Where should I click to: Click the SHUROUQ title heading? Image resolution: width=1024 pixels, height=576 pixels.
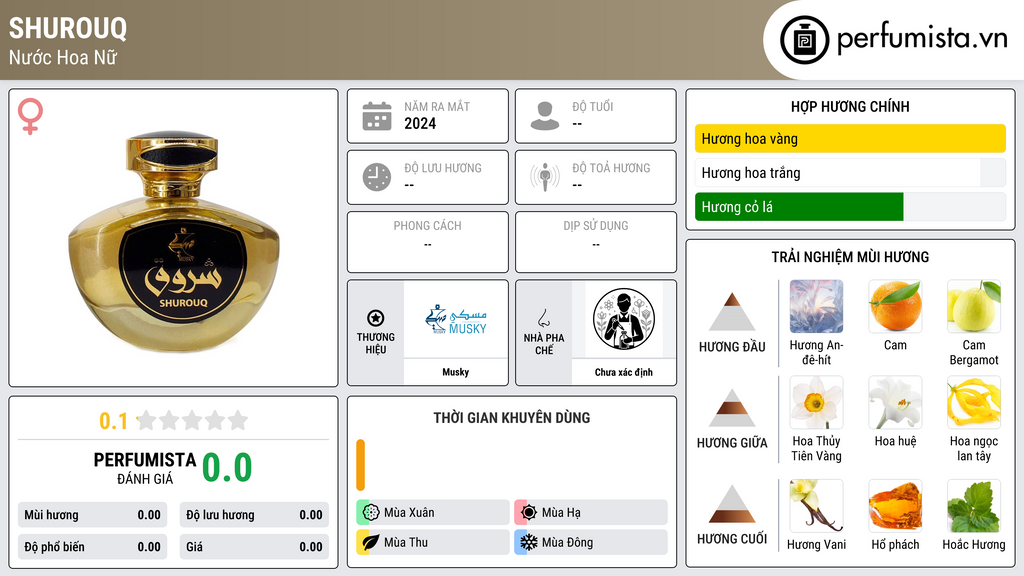point(68,28)
